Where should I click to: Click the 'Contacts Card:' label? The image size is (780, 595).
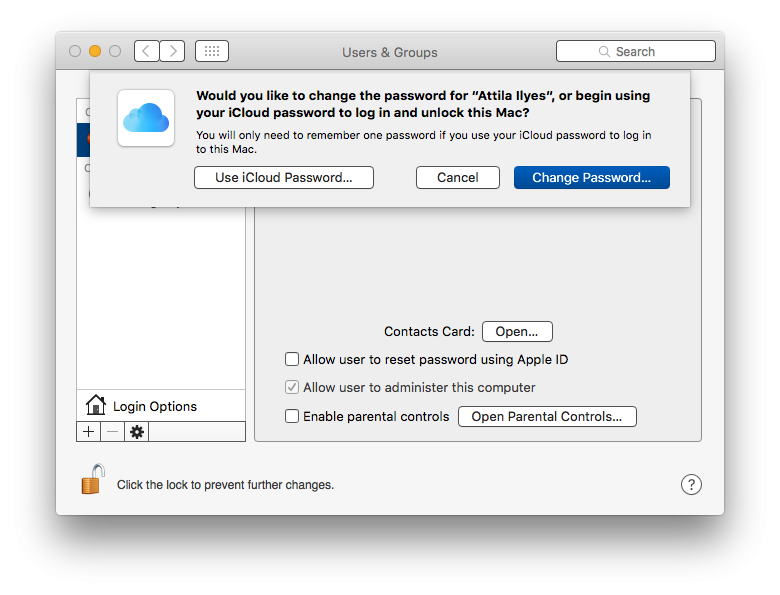coord(429,332)
